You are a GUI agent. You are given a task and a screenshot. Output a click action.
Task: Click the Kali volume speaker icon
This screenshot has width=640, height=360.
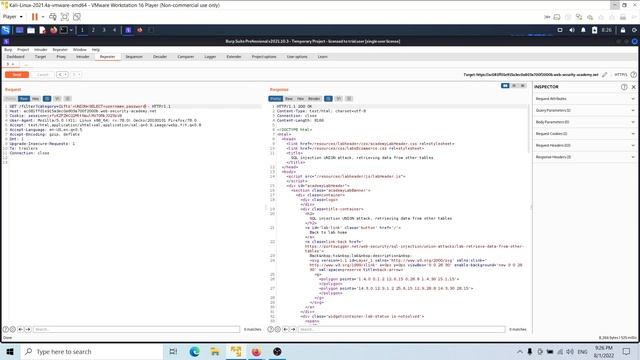tap(572, 30)
